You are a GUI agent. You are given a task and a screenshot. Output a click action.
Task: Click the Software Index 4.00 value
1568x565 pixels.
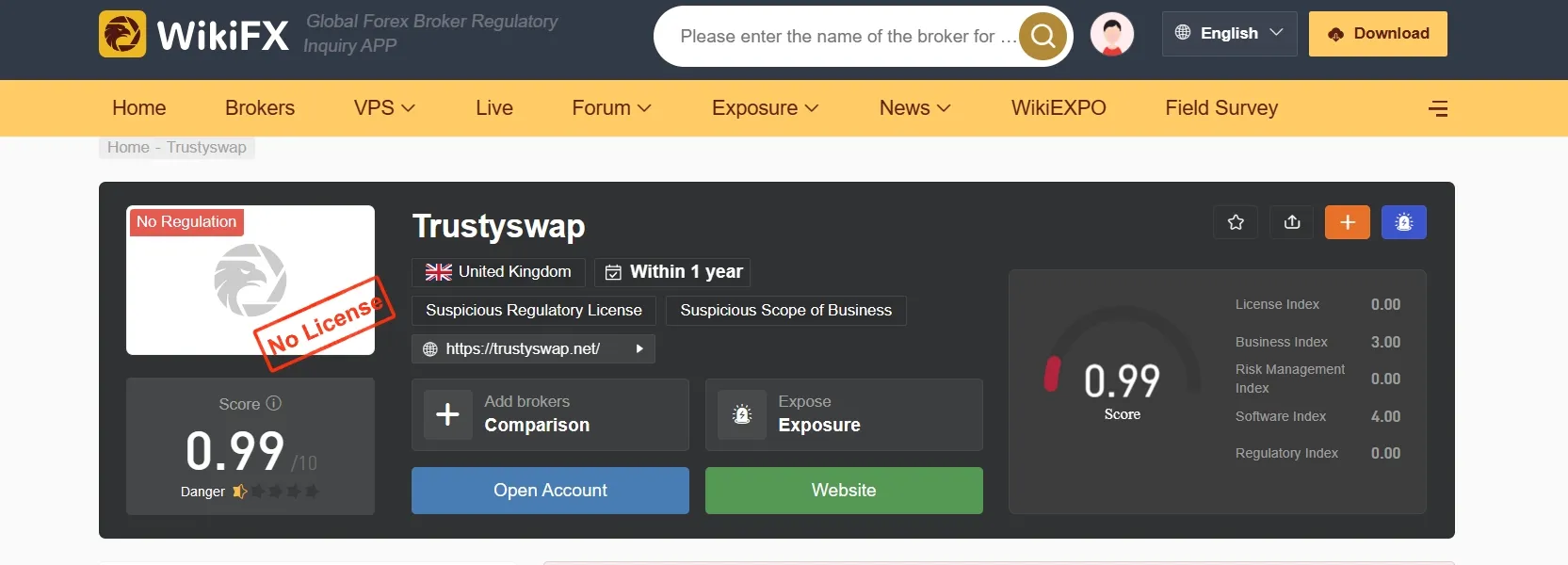(x=1385, y=416)
